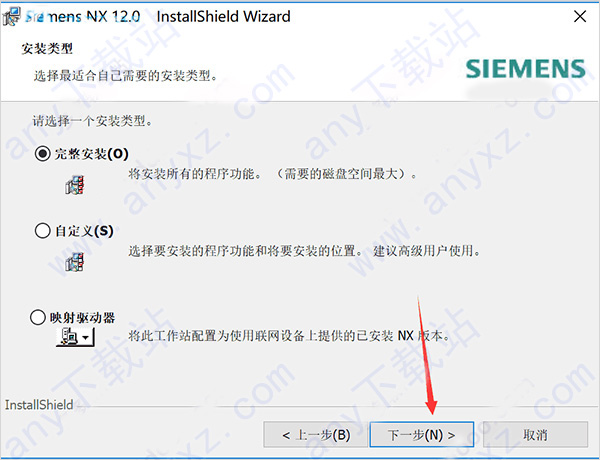Choose the 自定义(S) install option

[42, 231]
